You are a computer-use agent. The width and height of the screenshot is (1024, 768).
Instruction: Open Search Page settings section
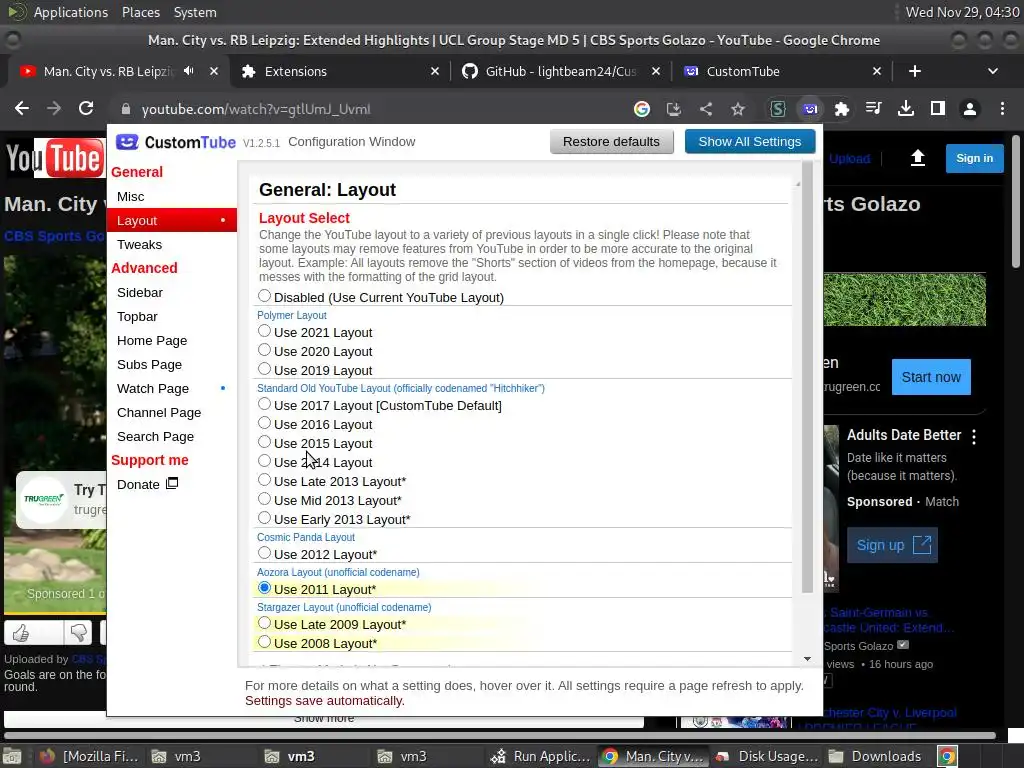155,437
